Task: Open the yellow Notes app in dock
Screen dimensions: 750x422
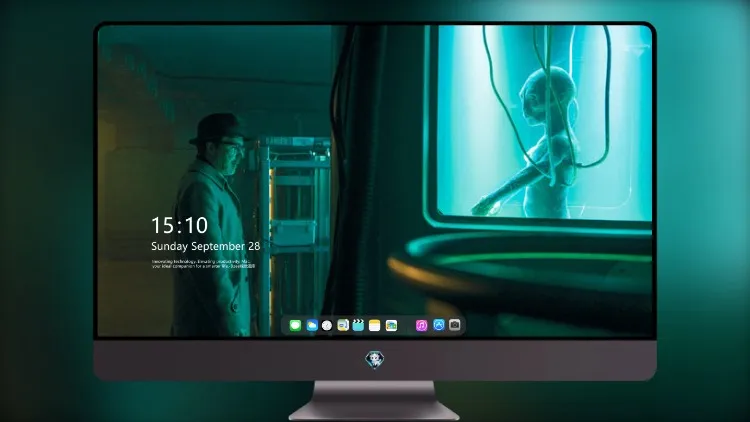Action: pos(375,325)
